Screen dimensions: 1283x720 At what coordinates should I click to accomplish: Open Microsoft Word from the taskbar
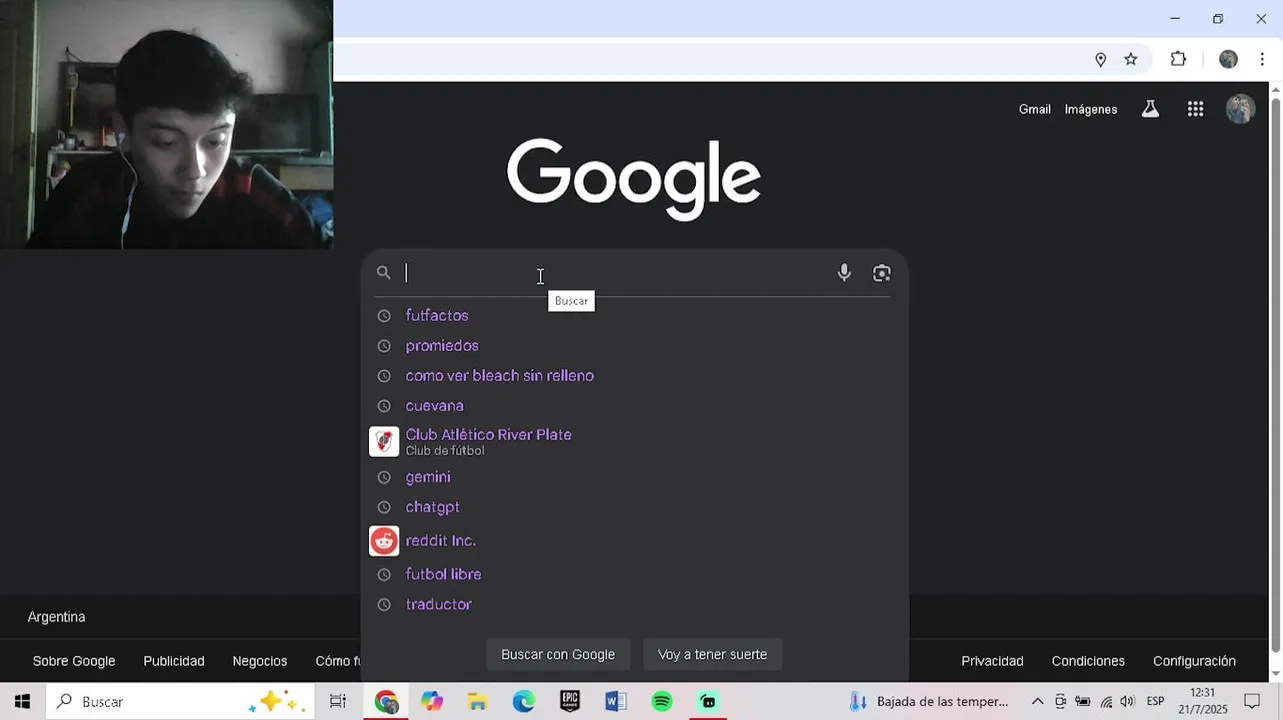click(x=616, y=702)
